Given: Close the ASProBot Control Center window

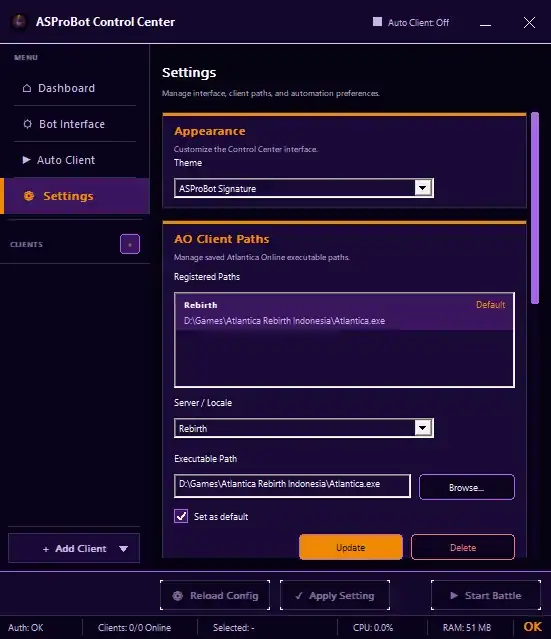Looking at the screenshot, I should tap(529, 22).
